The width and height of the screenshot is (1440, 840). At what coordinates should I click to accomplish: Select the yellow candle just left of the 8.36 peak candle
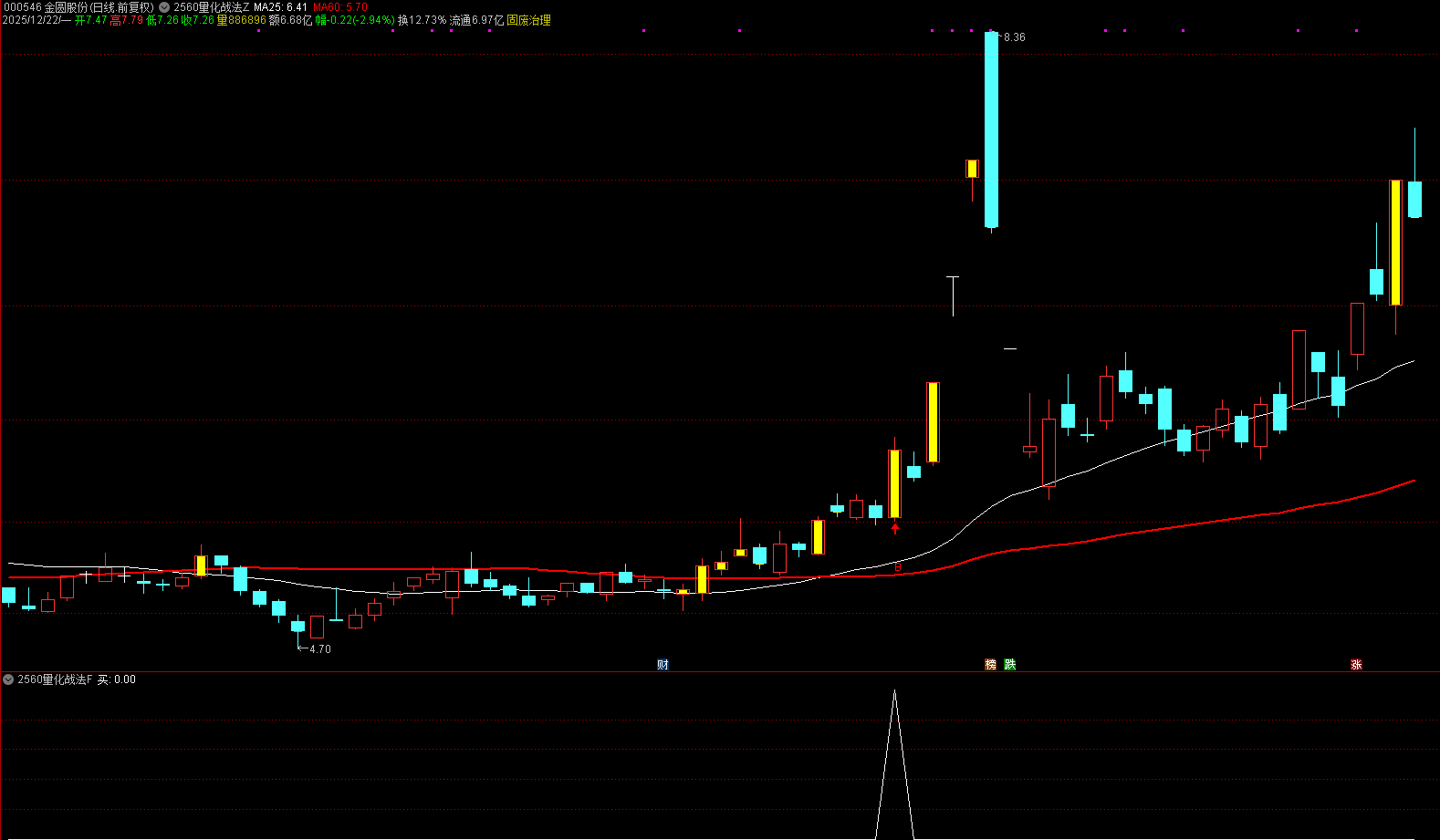972,169
